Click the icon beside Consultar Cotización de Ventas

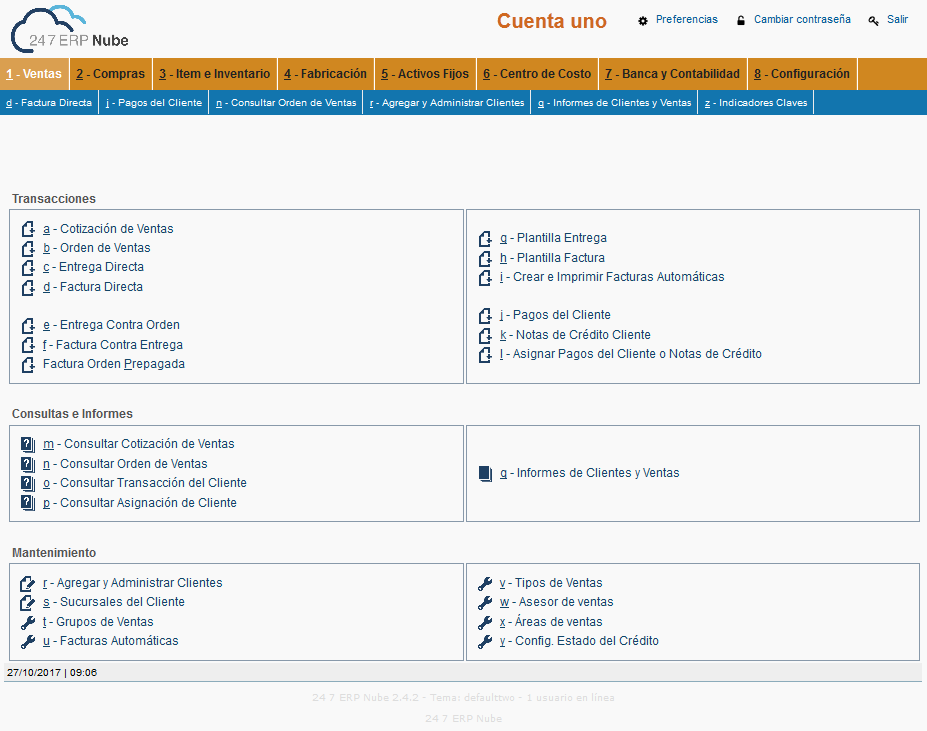coord(28,444)
